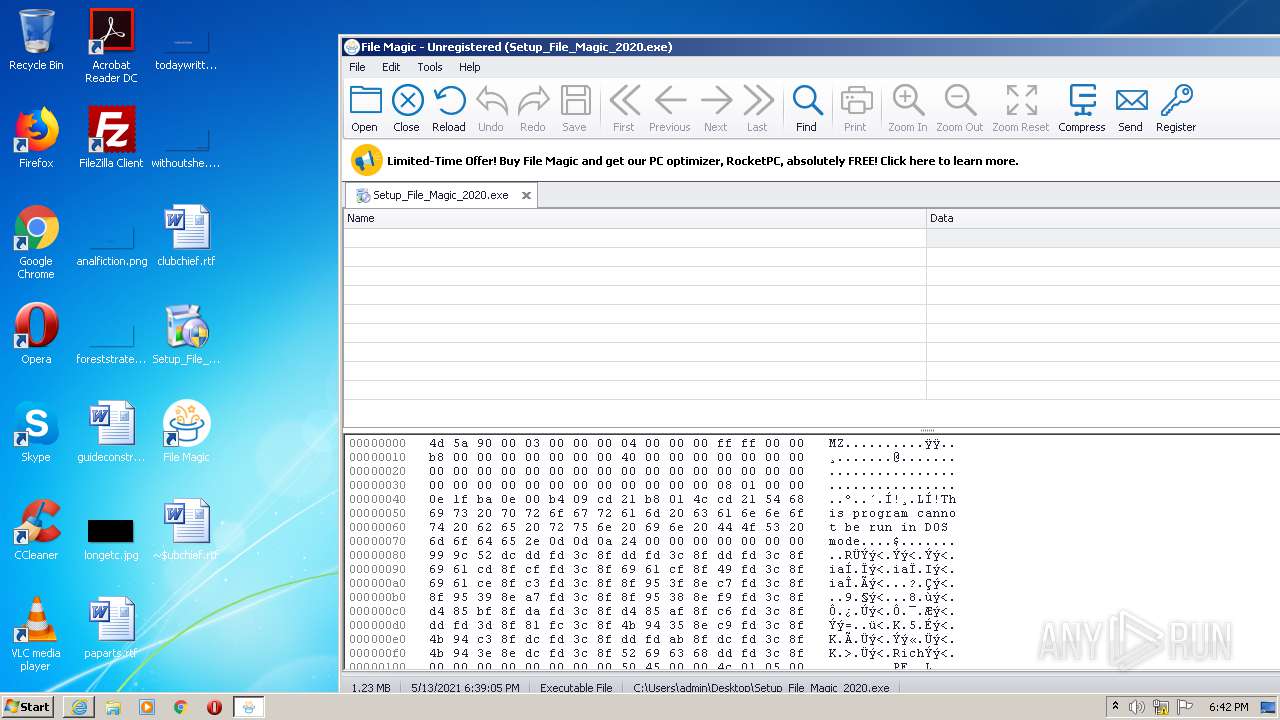Show hidden icons in system tray
The width and height of the screenshot is (1280, 720).
(x=1115, y=707)
